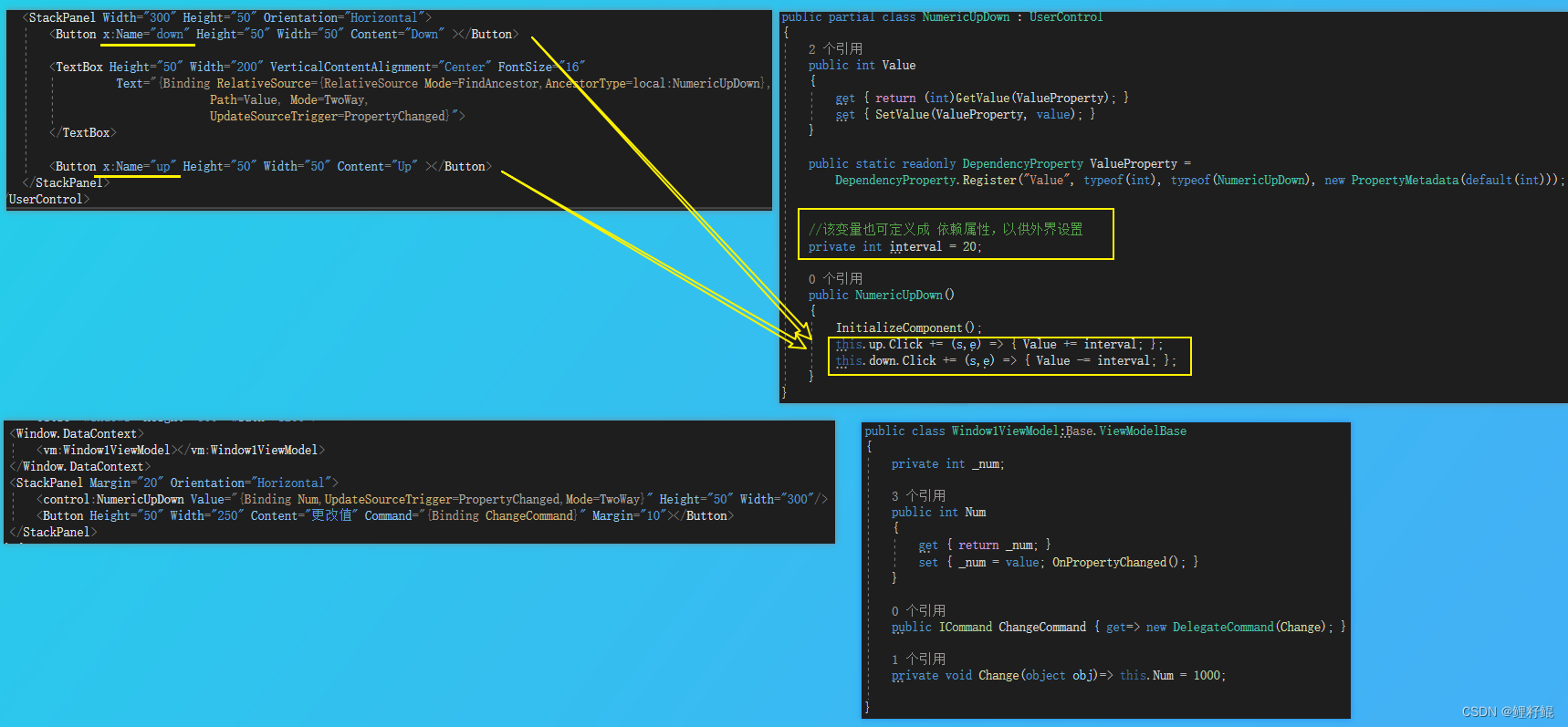Viewport: 1568px width, 727px height.
Task: Click the Chinese comment above the interval field
Action: pos(946,229)
